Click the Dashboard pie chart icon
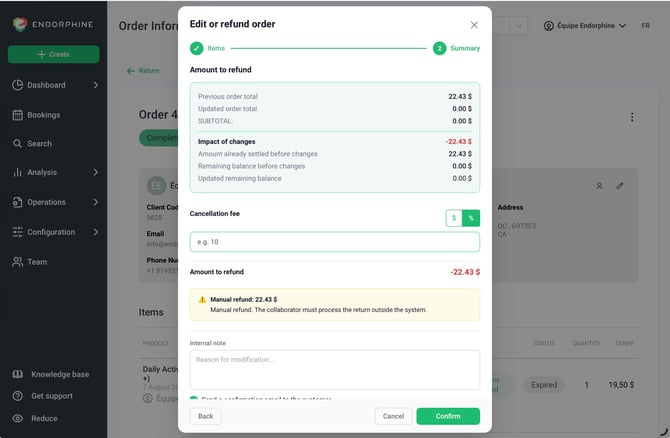This screenshot has width=670, height=438. 18,85
